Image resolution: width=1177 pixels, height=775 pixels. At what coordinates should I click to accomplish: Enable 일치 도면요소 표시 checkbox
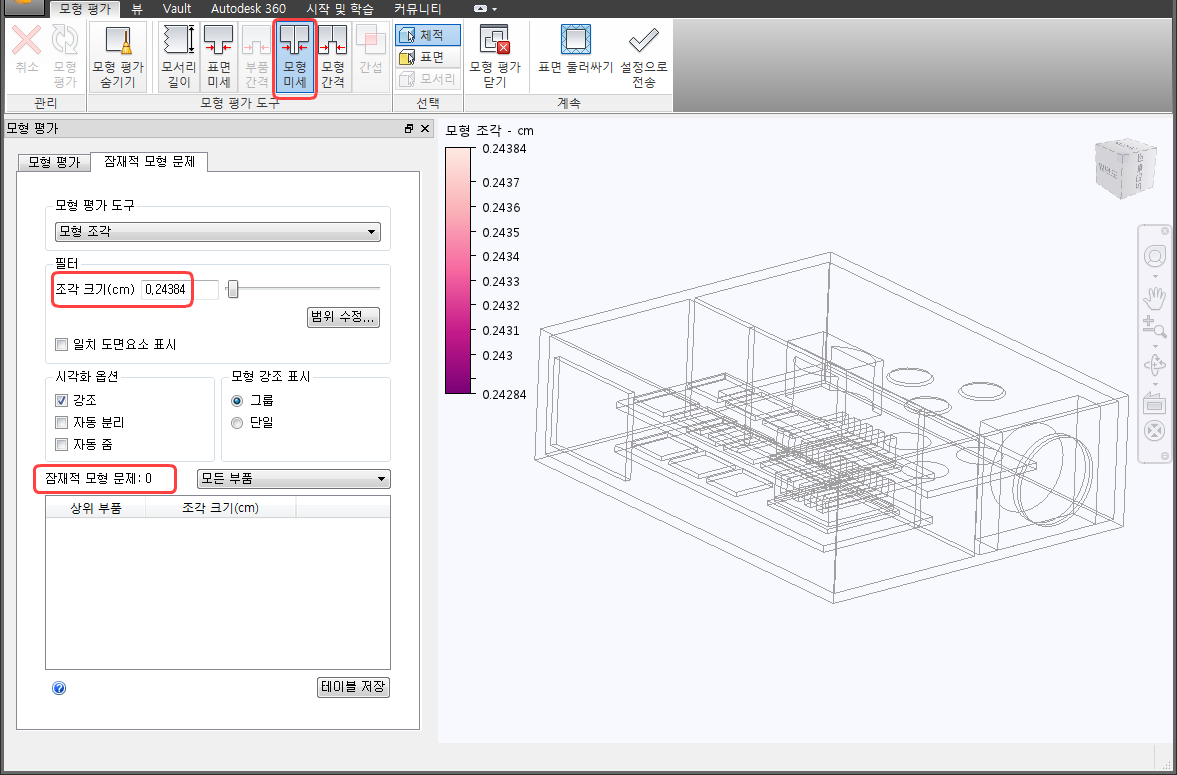point(62,345)
